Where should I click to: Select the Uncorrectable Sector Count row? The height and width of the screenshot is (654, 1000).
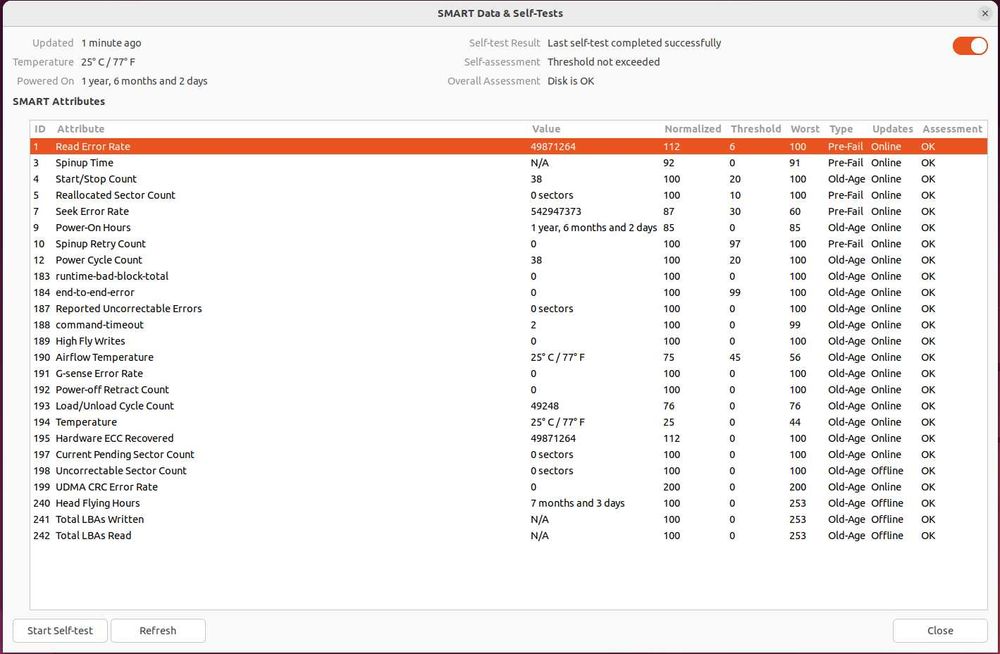click(x=508, y=471)
